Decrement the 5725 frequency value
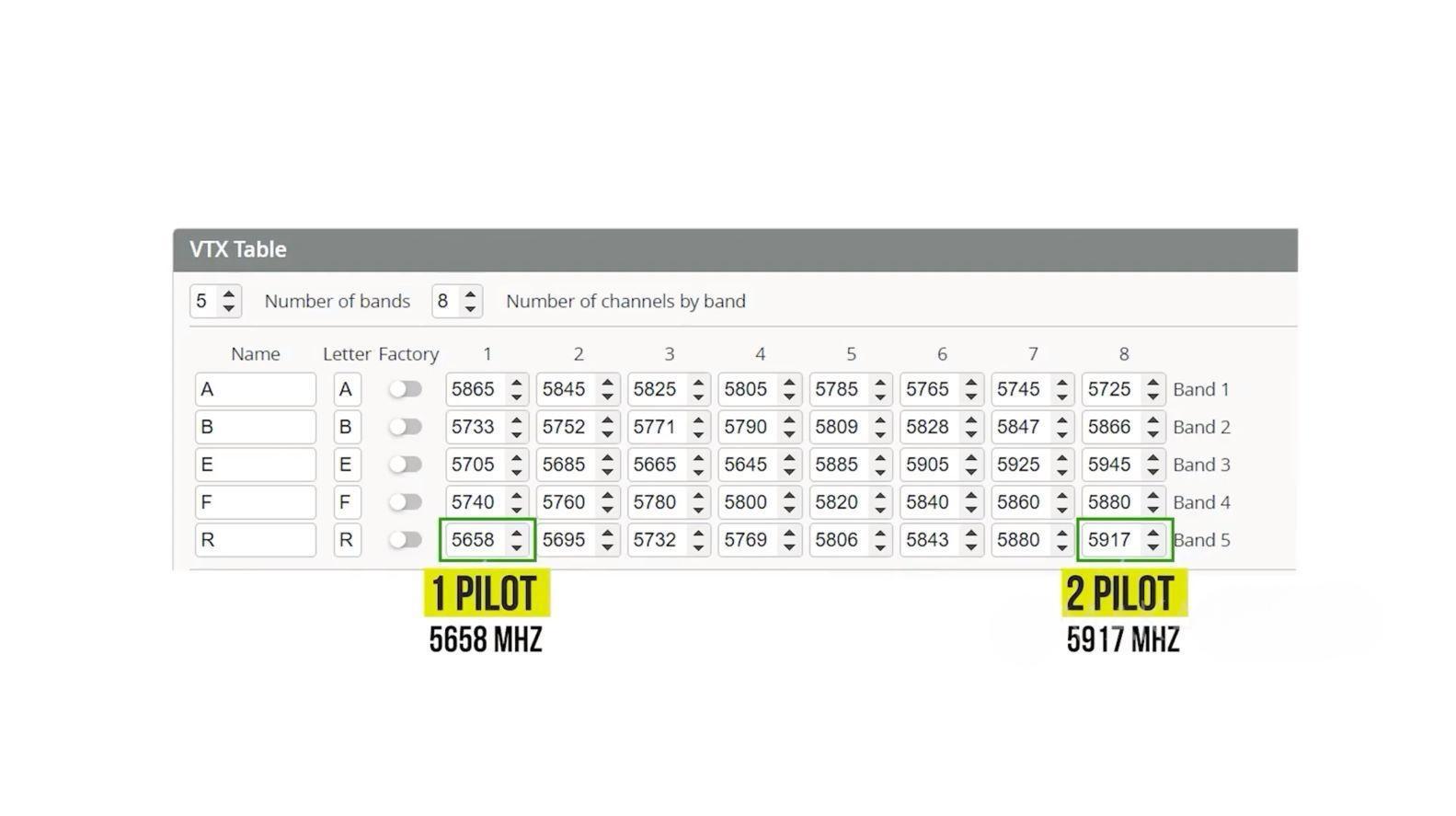This screenshot has width=1456, height=816. [1153, 397]
